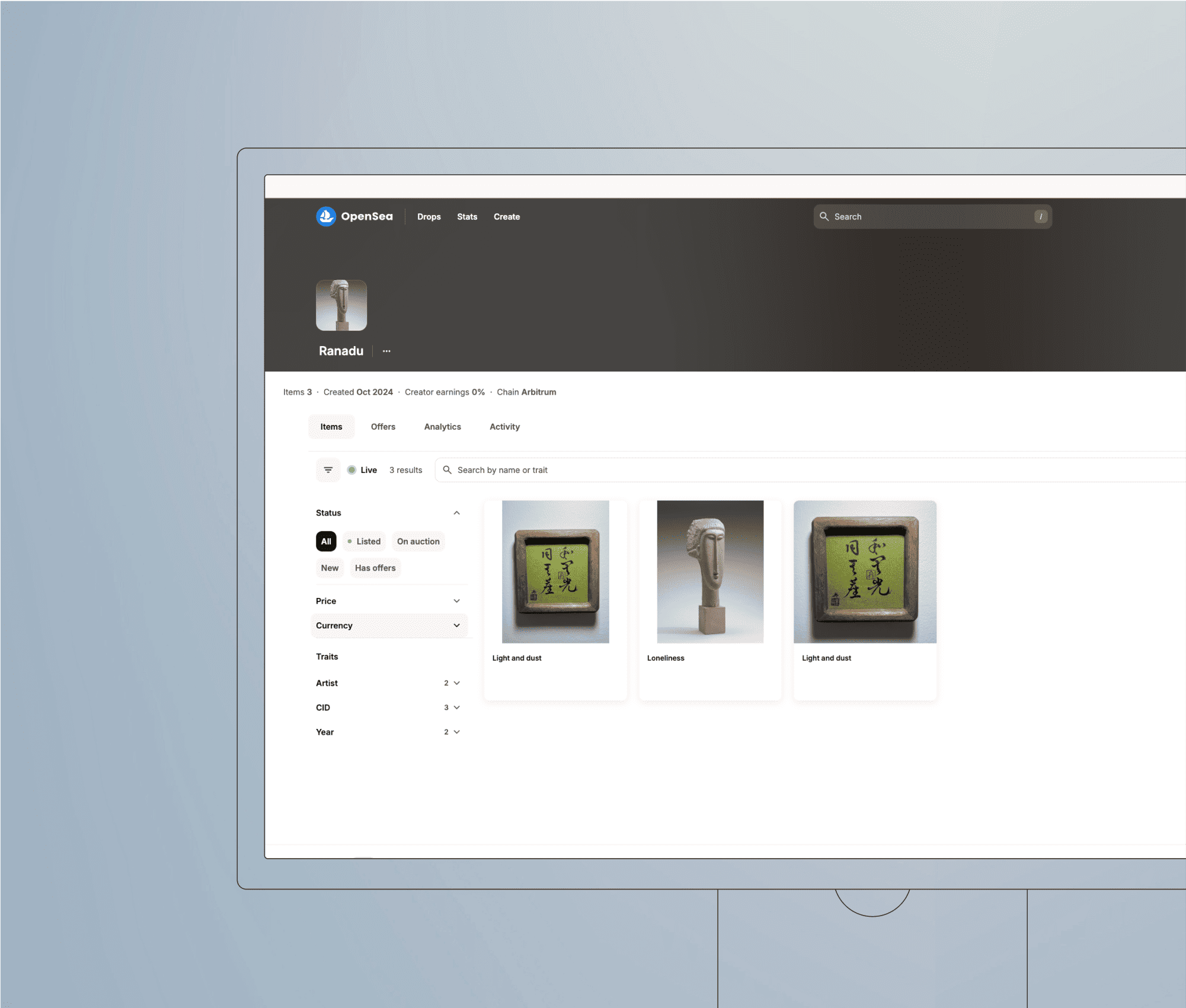
Task: Toggle the filter sidebar icon
Action: (x=328, y=470)
